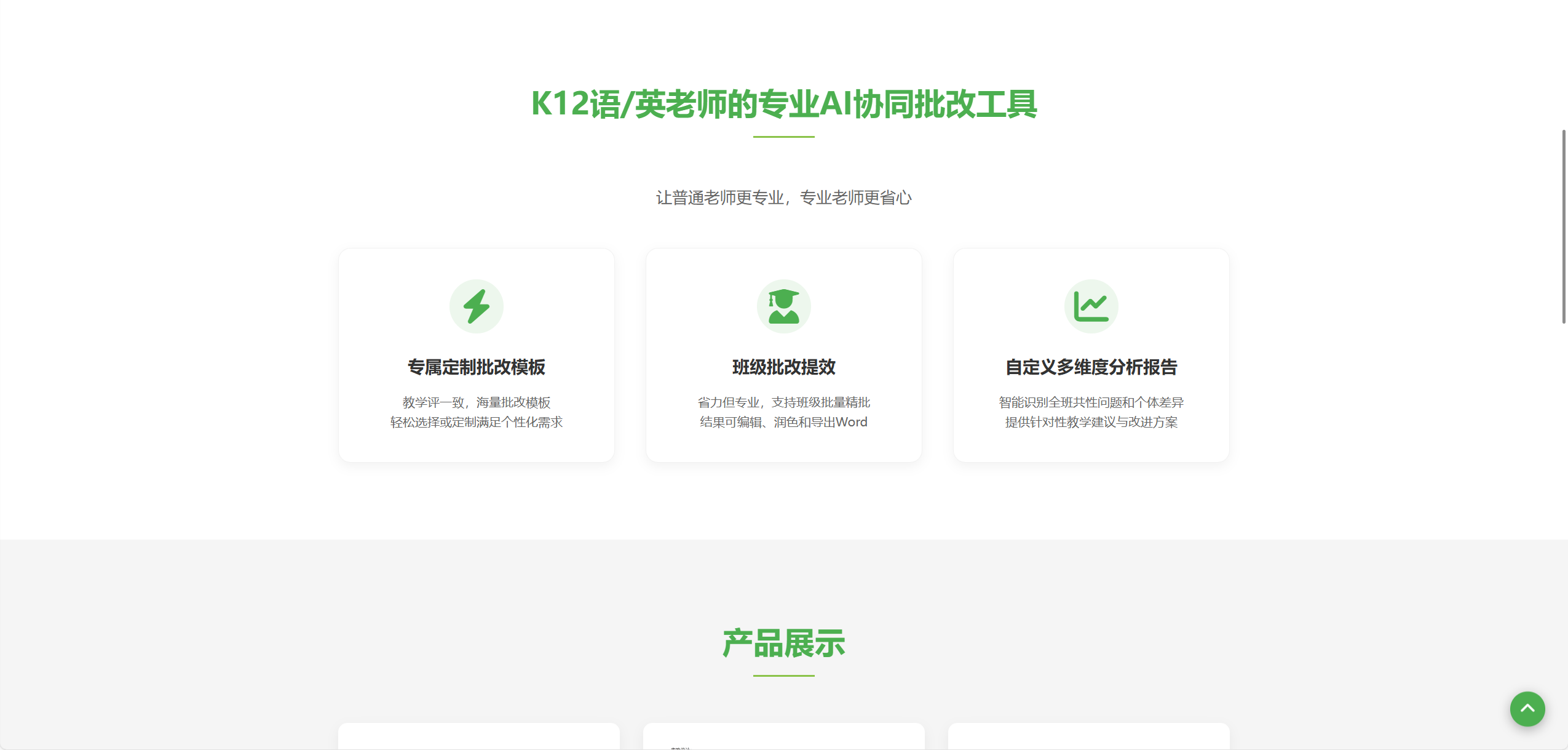The width and height of the screenshot is (1568, 750).
Task: Select the 专属定制批改模板 card title
Action: click(477, 367)
